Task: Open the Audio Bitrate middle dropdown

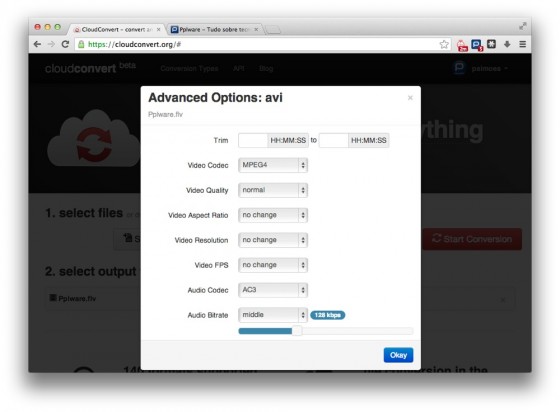Action: point(273,315)
